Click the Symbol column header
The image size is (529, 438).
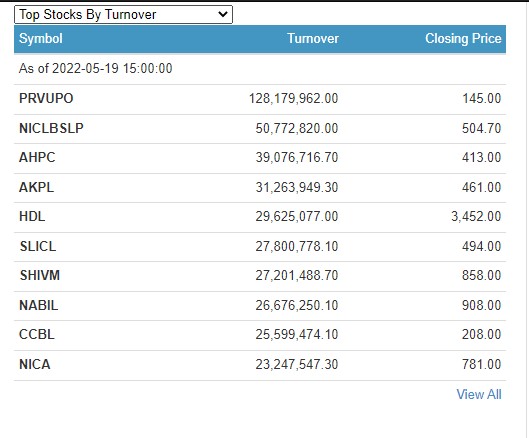point(41,38)
